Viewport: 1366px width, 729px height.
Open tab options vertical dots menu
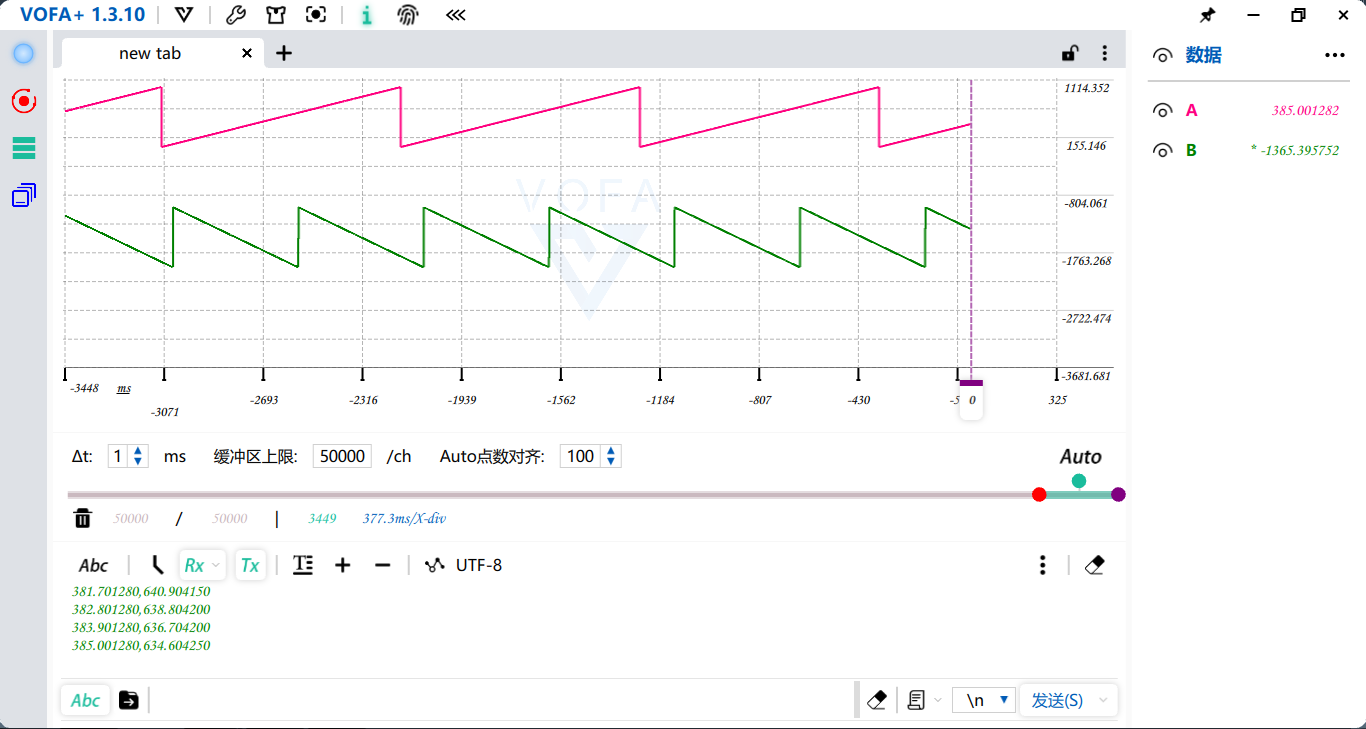coord(1104,54)
